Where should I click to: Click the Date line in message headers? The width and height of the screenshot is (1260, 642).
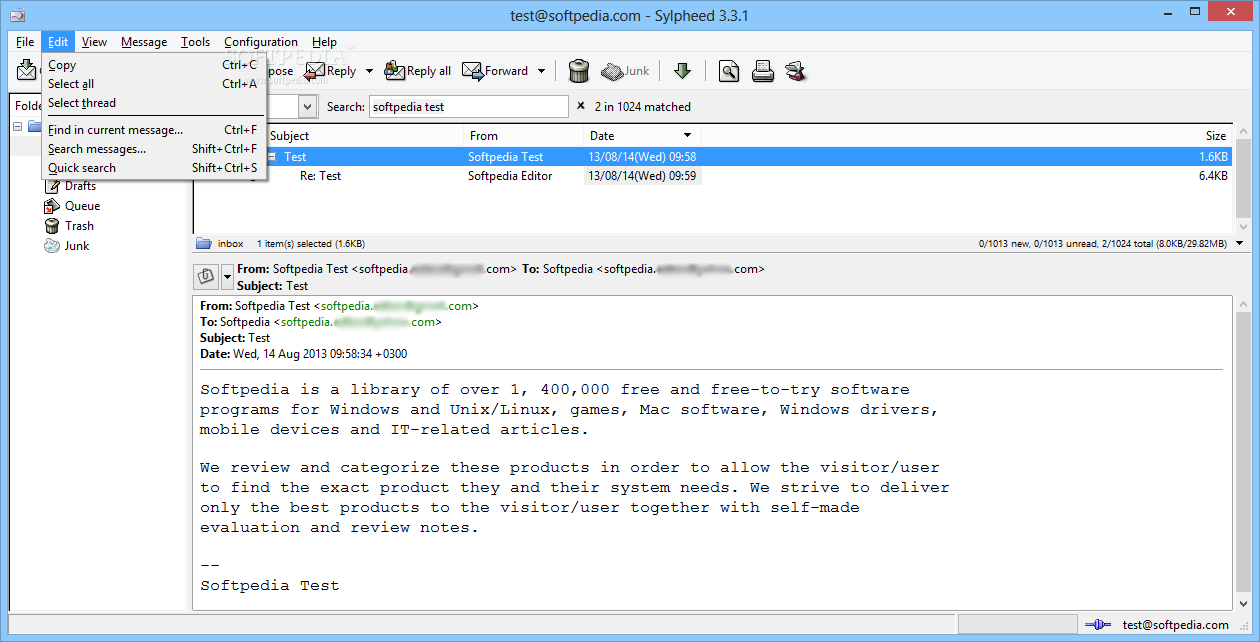click(x=304, y=354)
